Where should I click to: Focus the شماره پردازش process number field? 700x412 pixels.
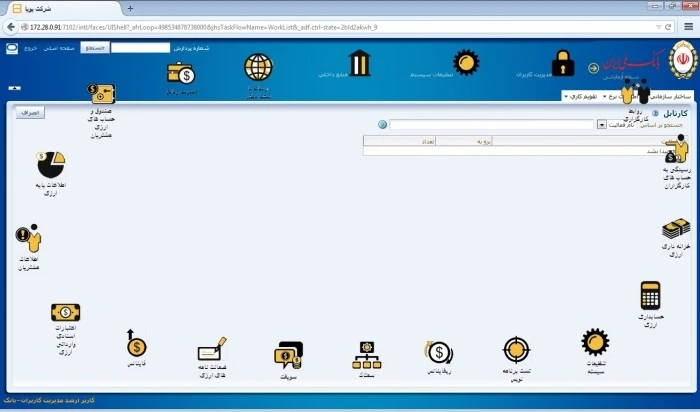140,48
